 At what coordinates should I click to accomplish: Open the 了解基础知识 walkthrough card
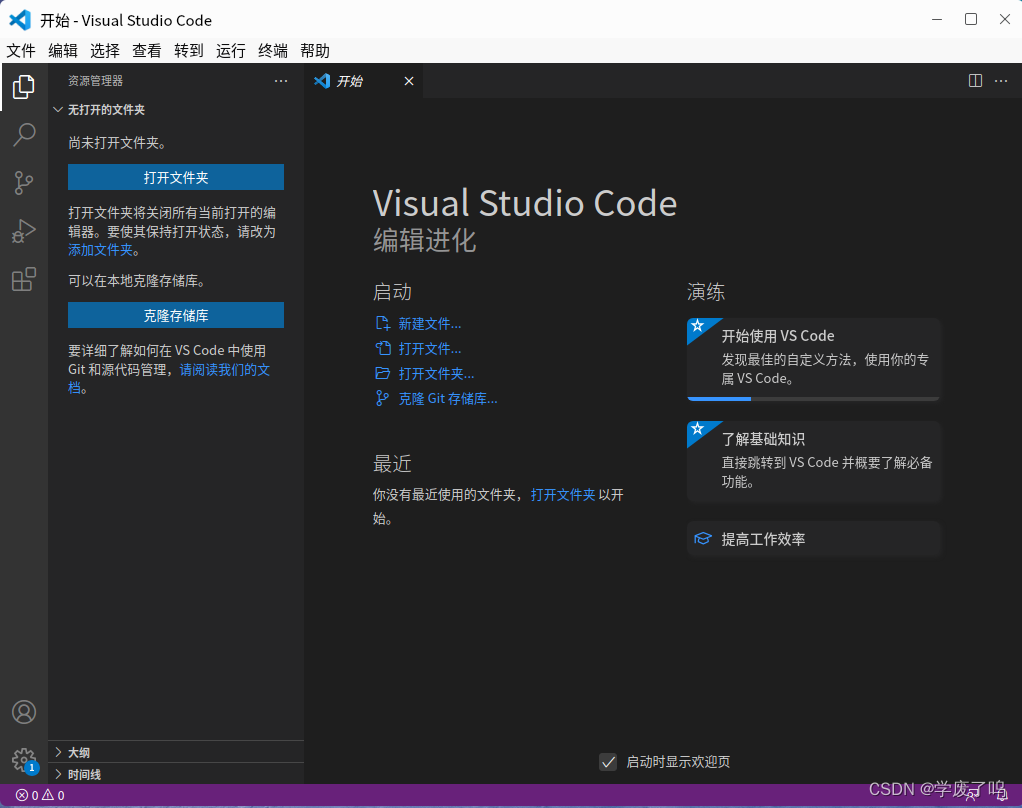click(x=813, y=461)
